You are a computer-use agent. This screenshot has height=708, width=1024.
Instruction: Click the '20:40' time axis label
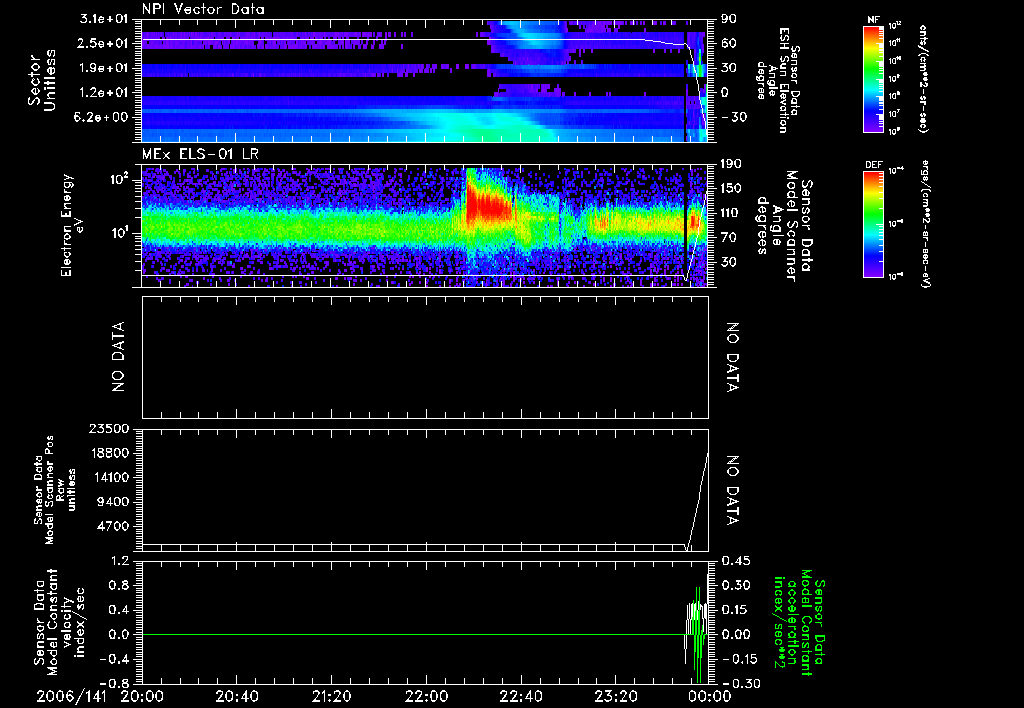236,696
